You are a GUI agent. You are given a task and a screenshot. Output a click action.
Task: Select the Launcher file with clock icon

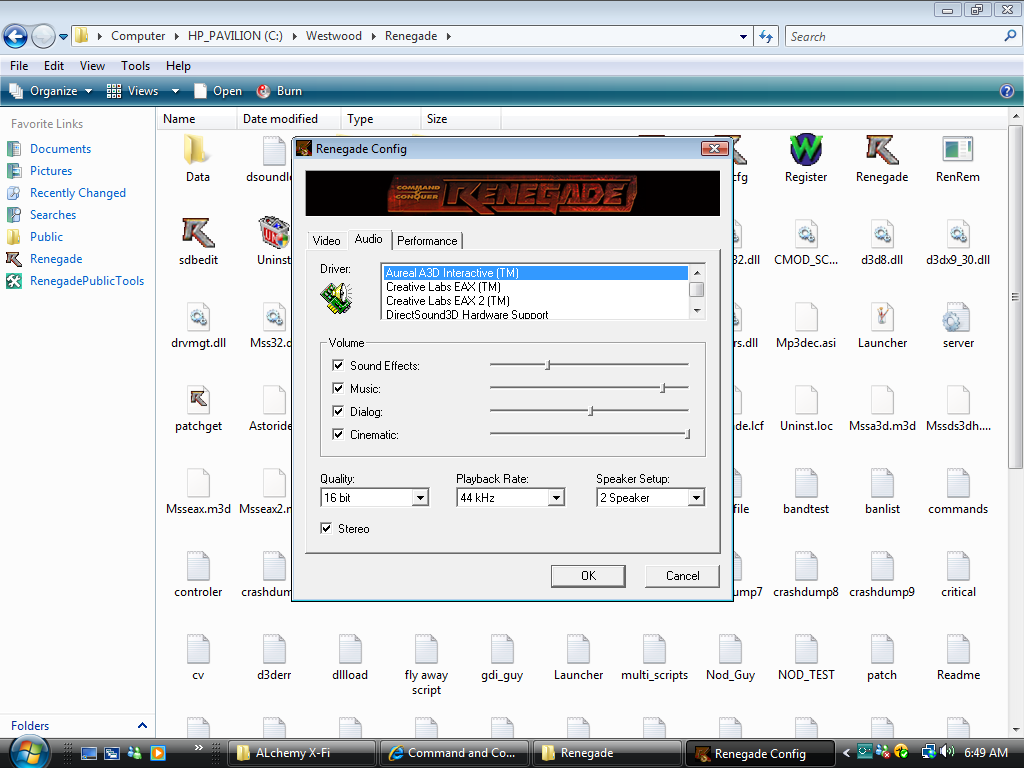coord(881,318)
